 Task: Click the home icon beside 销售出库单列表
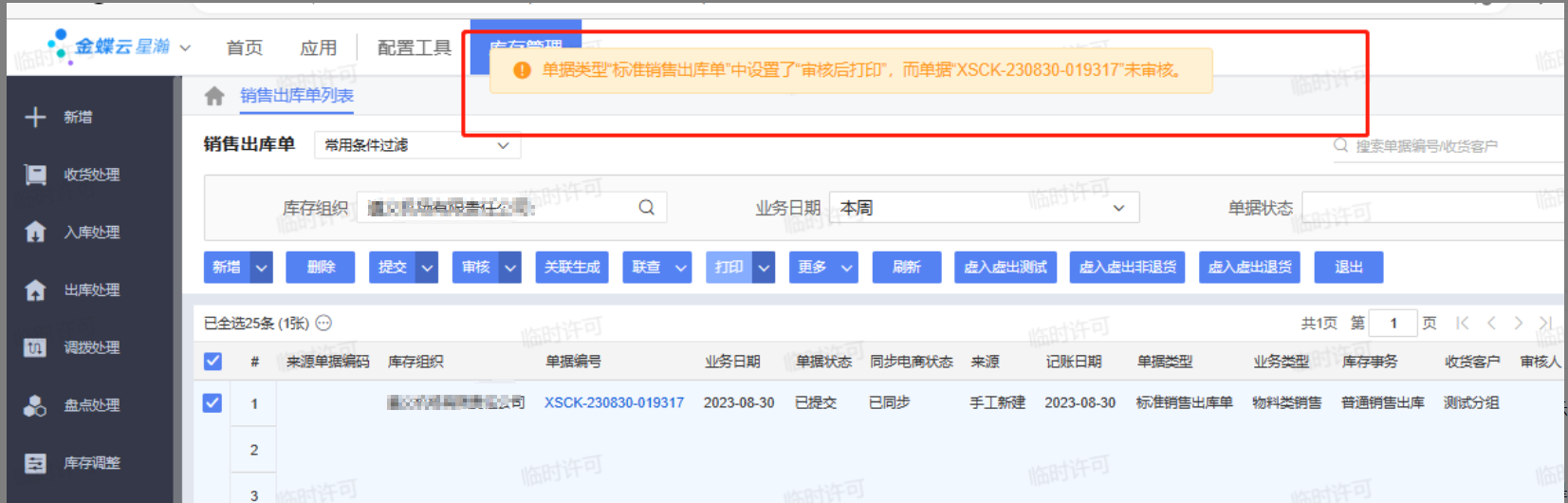pyautogui.click(x=214, y=96)
